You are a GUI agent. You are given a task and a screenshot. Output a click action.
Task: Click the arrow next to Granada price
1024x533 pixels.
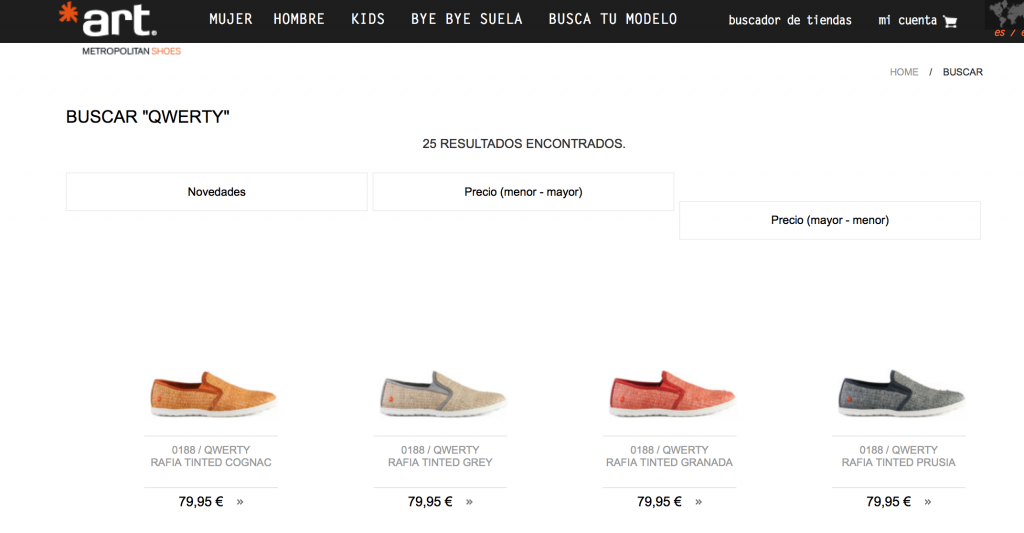coord(698,502)
